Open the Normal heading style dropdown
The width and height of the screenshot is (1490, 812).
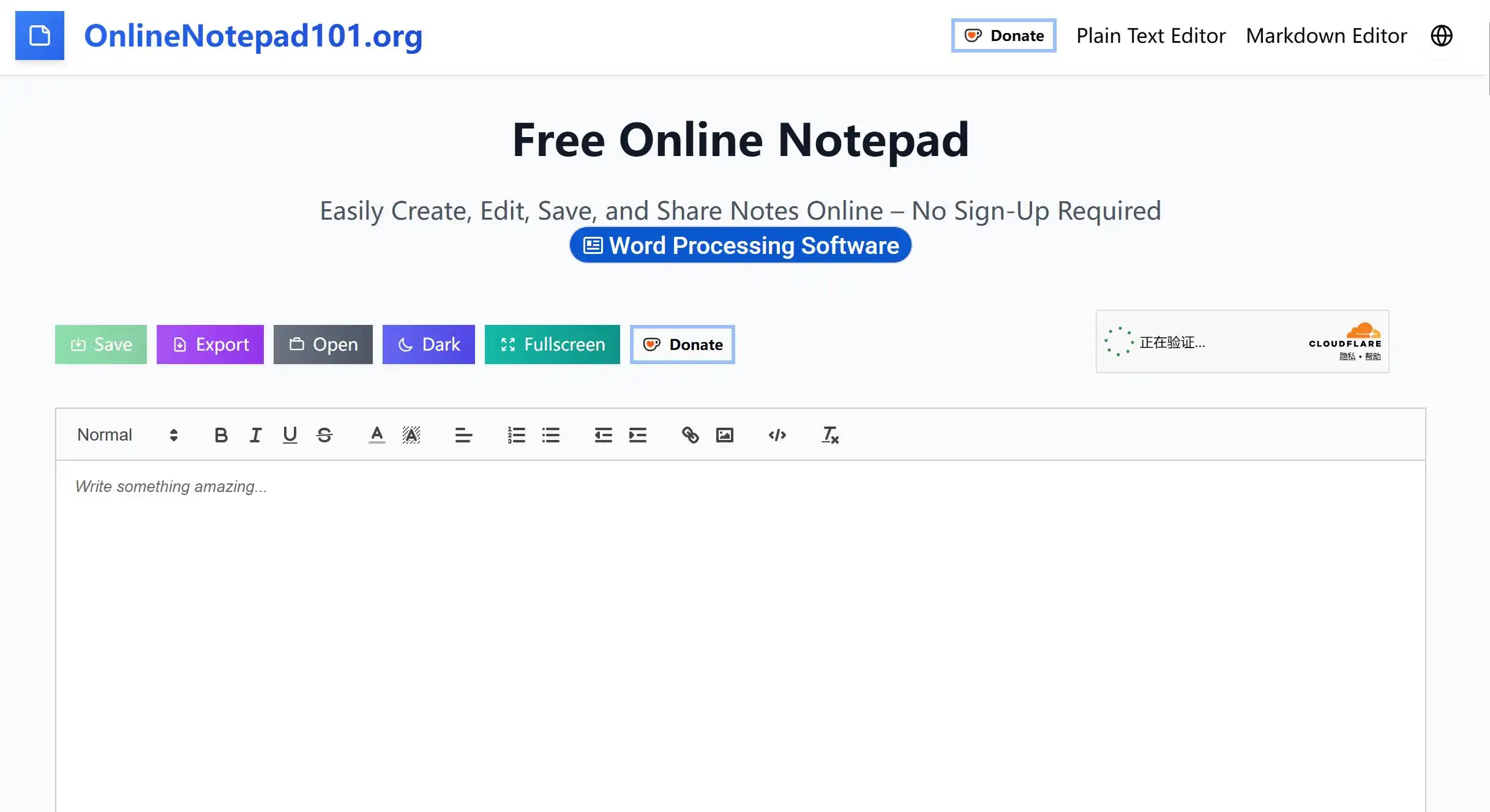click(127, 435)
